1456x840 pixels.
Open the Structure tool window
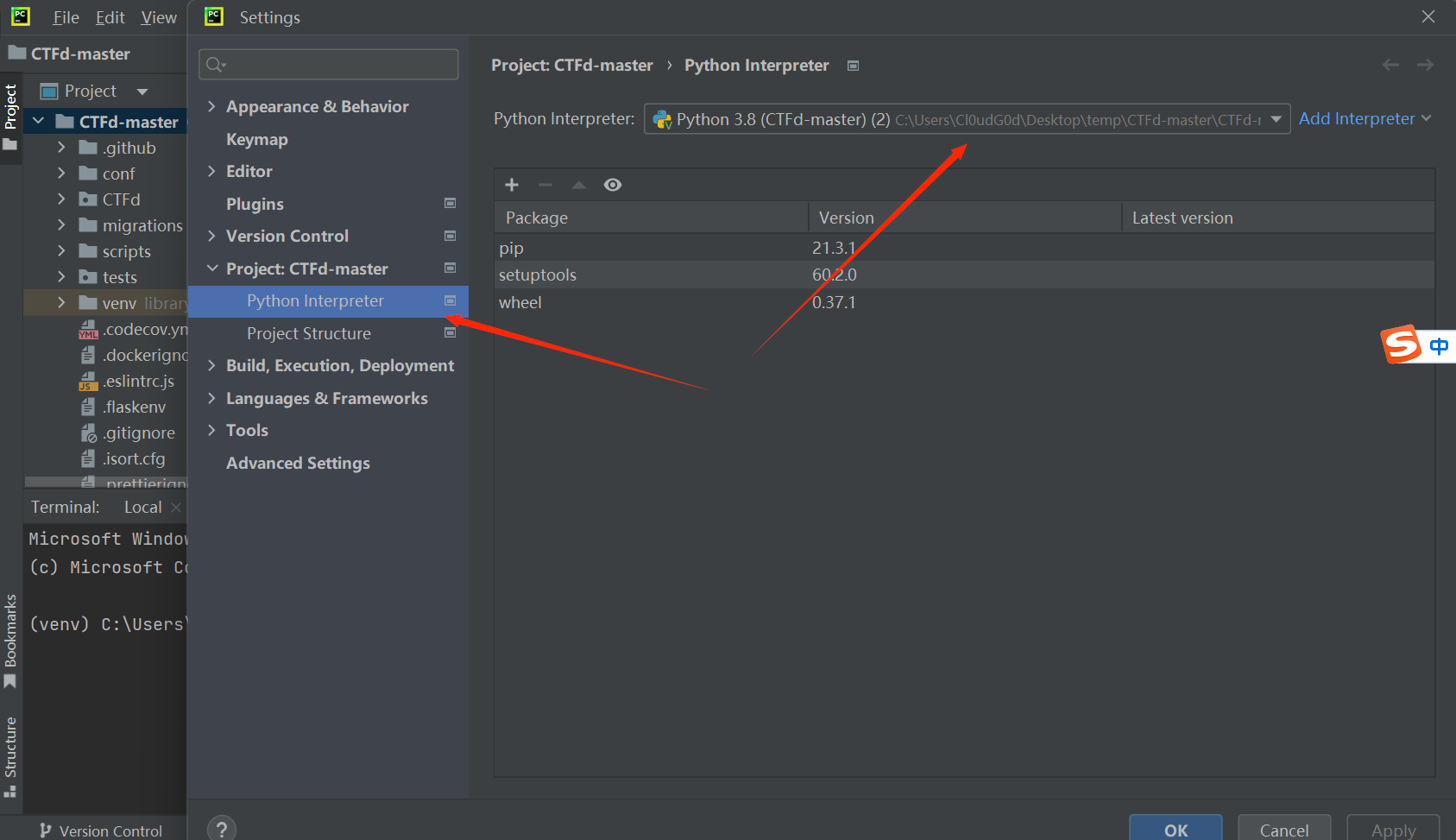pos(10,755)
